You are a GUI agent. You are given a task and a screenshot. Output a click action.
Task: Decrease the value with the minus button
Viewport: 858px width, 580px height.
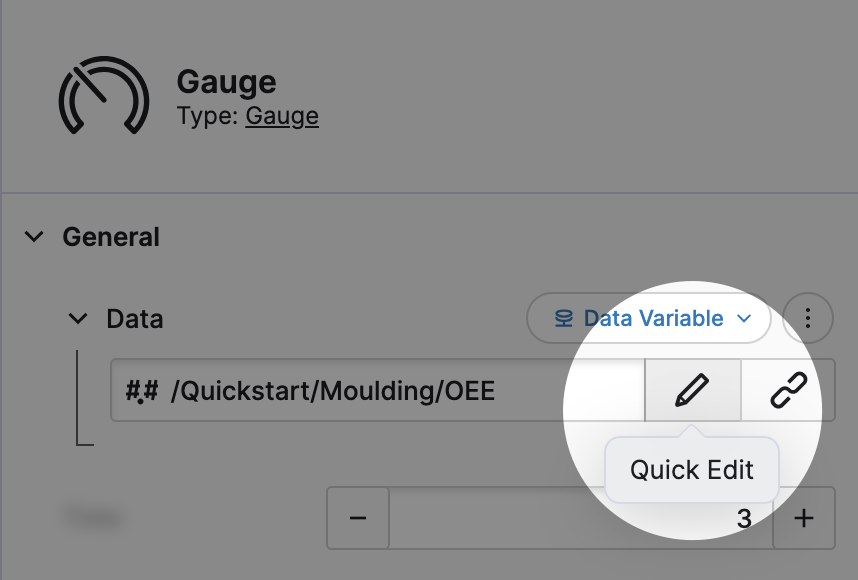tap(358, 518)
